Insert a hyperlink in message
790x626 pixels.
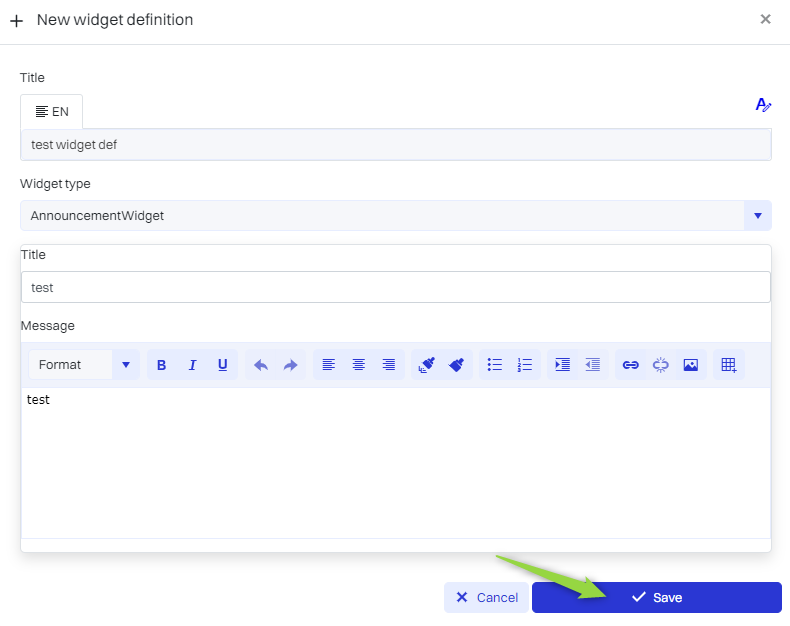[631, 365]
